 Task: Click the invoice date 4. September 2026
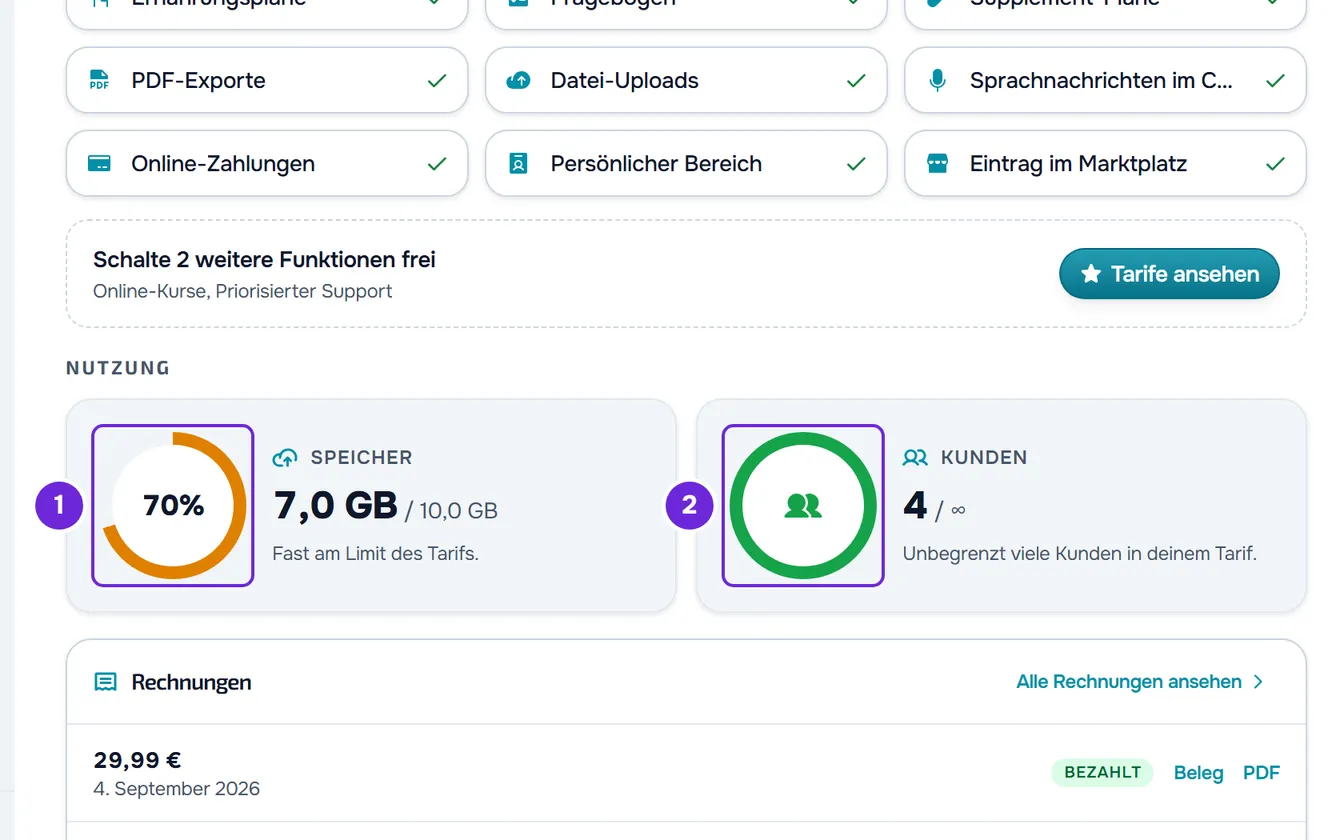(176, 789)
